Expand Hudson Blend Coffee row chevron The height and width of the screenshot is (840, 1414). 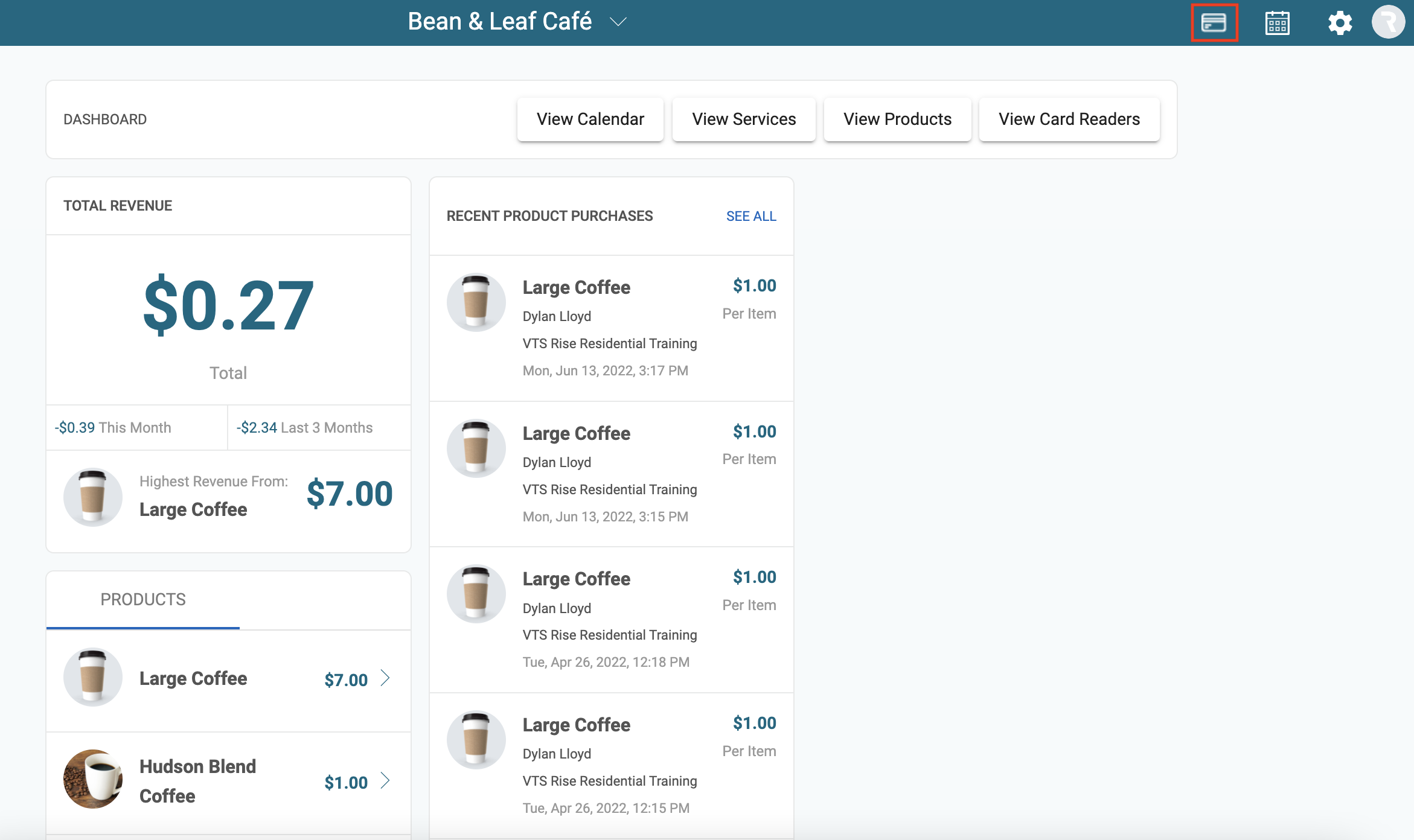click(x=385, y=781)
